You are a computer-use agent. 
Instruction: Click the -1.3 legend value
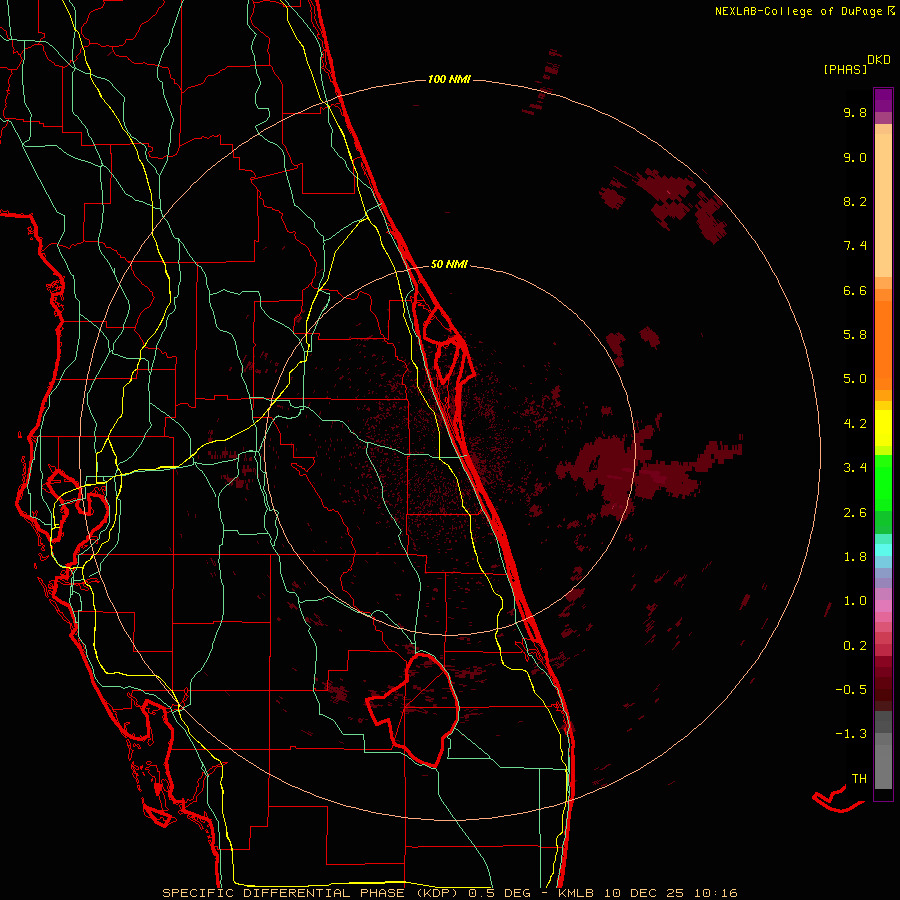851,734
